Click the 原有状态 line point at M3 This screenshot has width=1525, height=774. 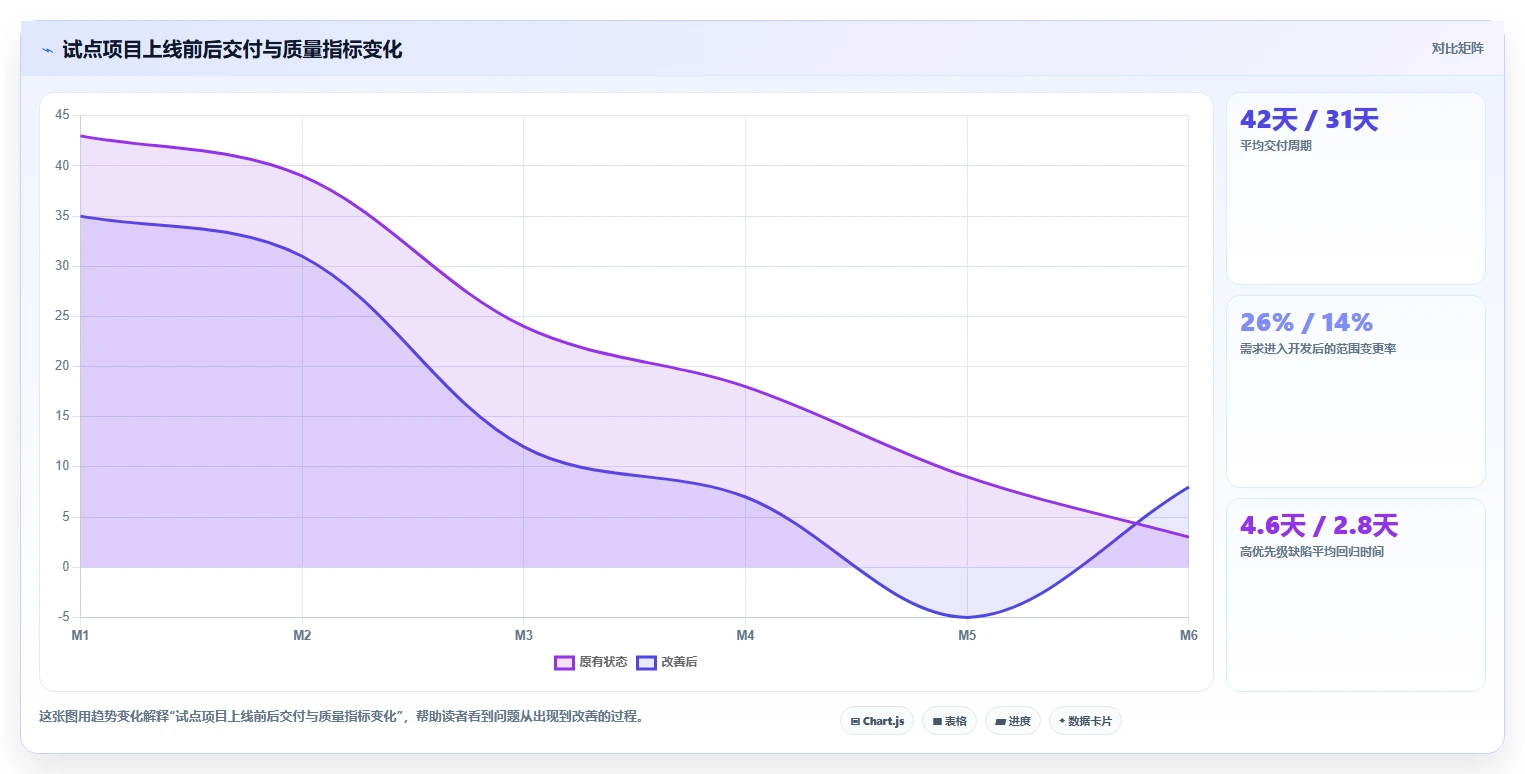click(523, 326)
